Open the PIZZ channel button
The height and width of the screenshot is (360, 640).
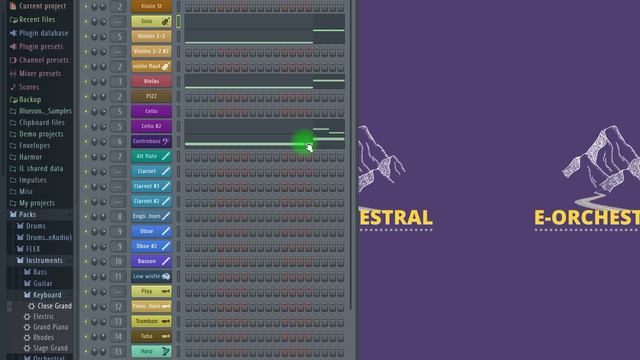click(151, 96)
